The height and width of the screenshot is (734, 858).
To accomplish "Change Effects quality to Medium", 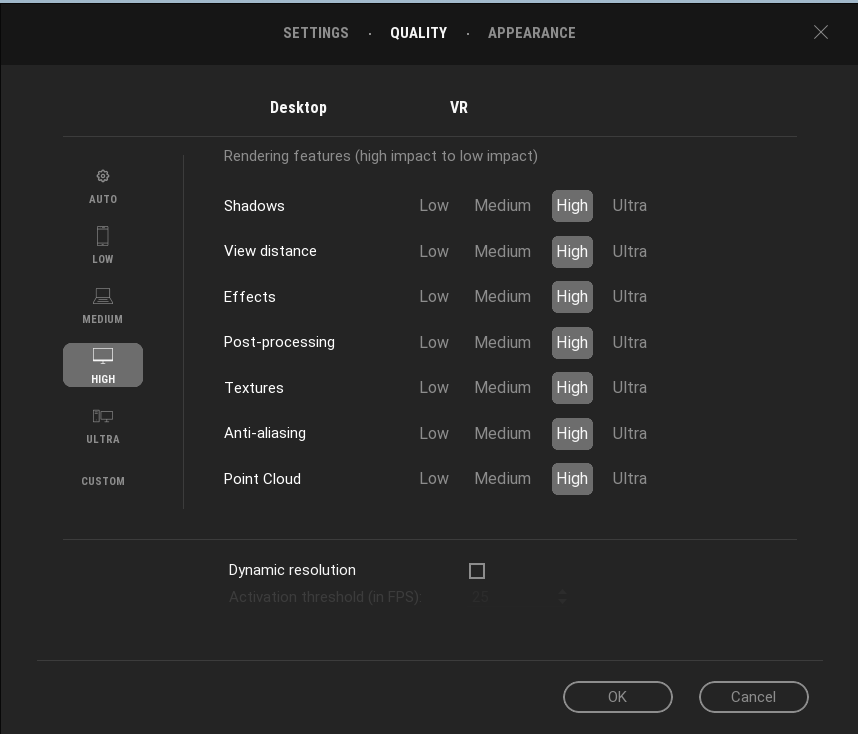I will 502,297.
